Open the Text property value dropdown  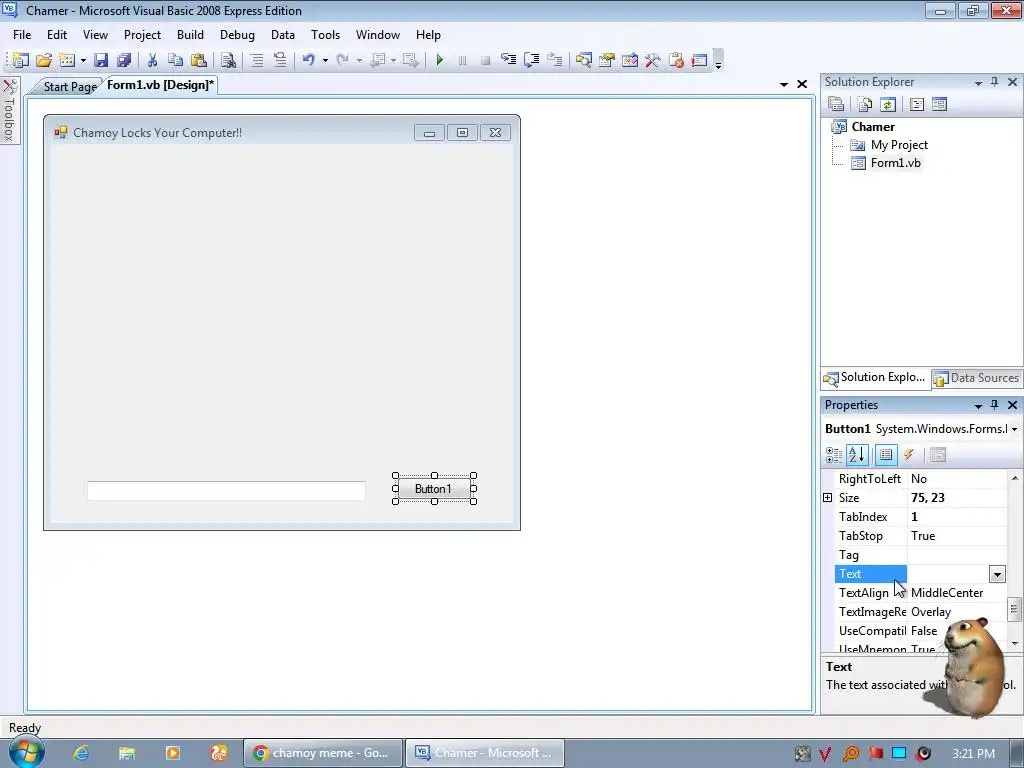997,575
